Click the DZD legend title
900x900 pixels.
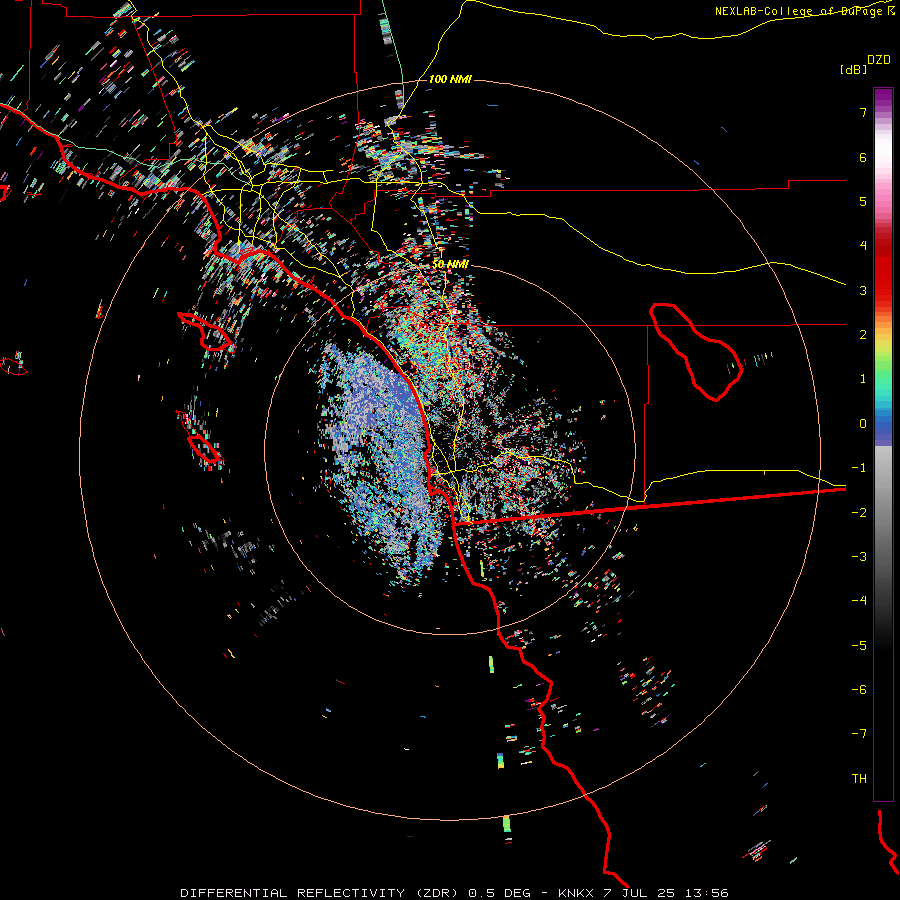click(879, 60)
